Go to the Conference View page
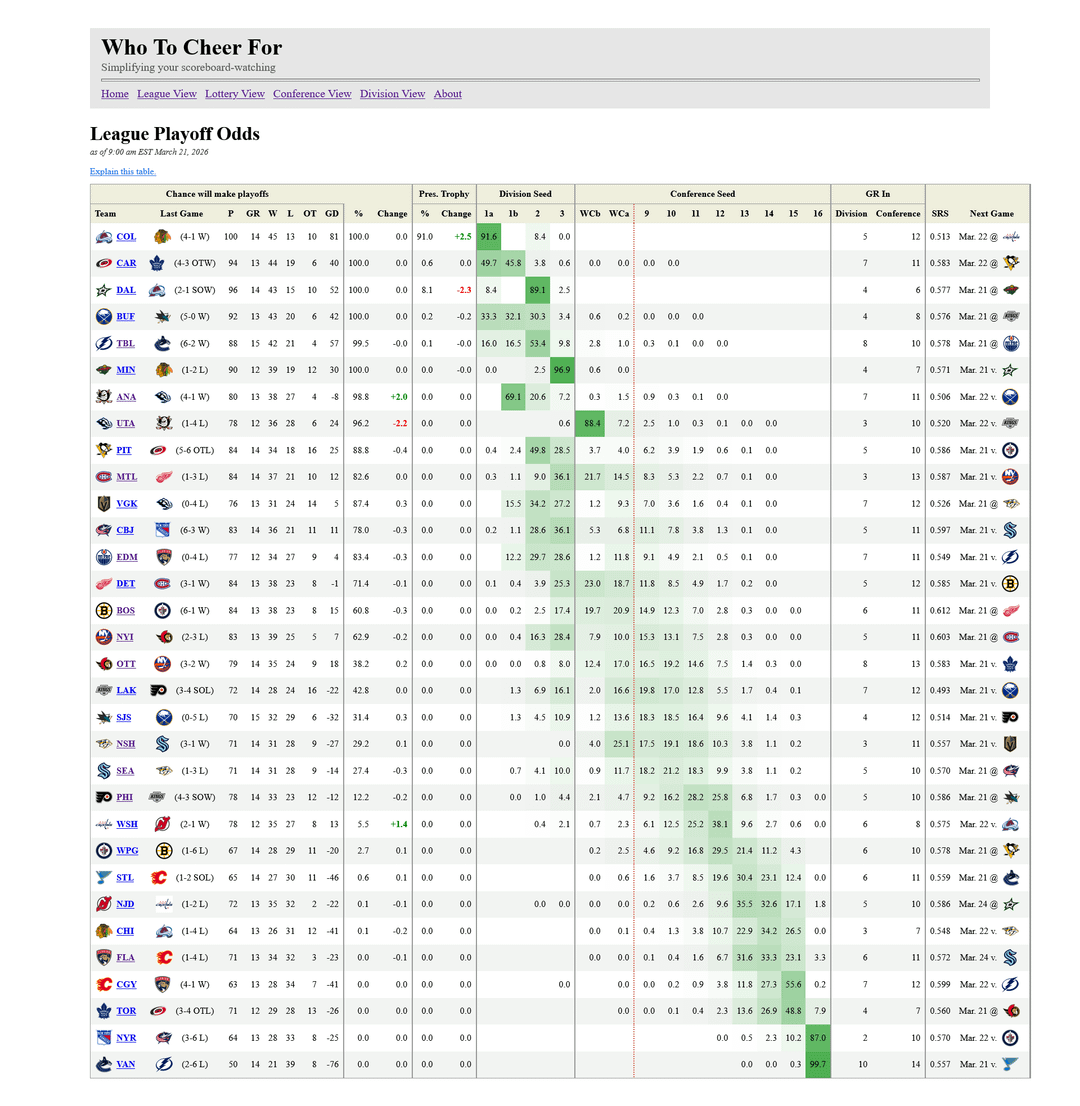1080x1106 pixels. tap(312, 94)
